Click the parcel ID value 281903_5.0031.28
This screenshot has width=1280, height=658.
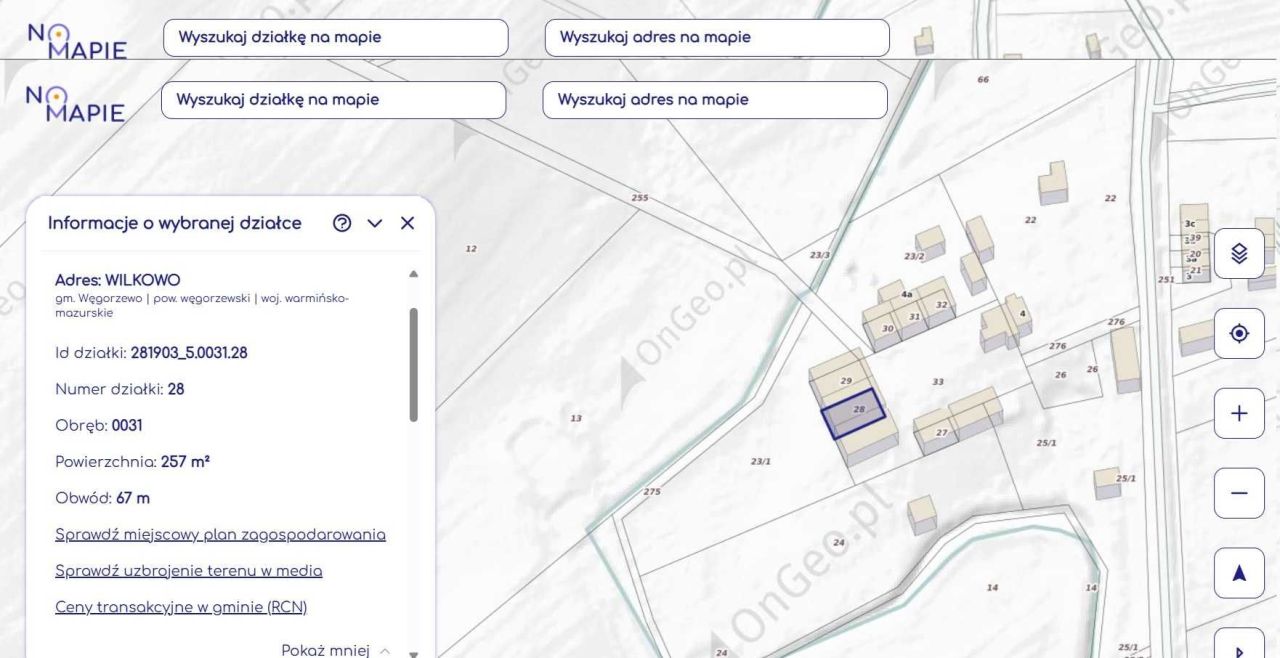[x=189, y=353]
